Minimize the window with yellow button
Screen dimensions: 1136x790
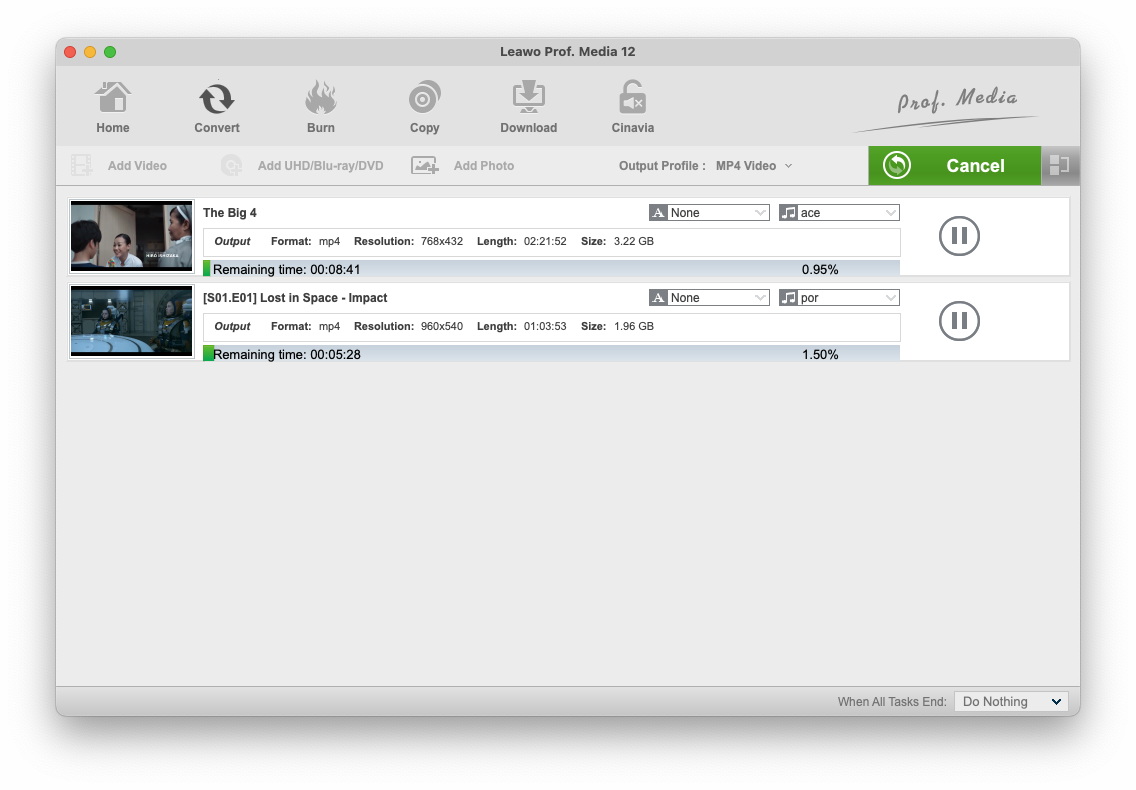click(90, 51)
